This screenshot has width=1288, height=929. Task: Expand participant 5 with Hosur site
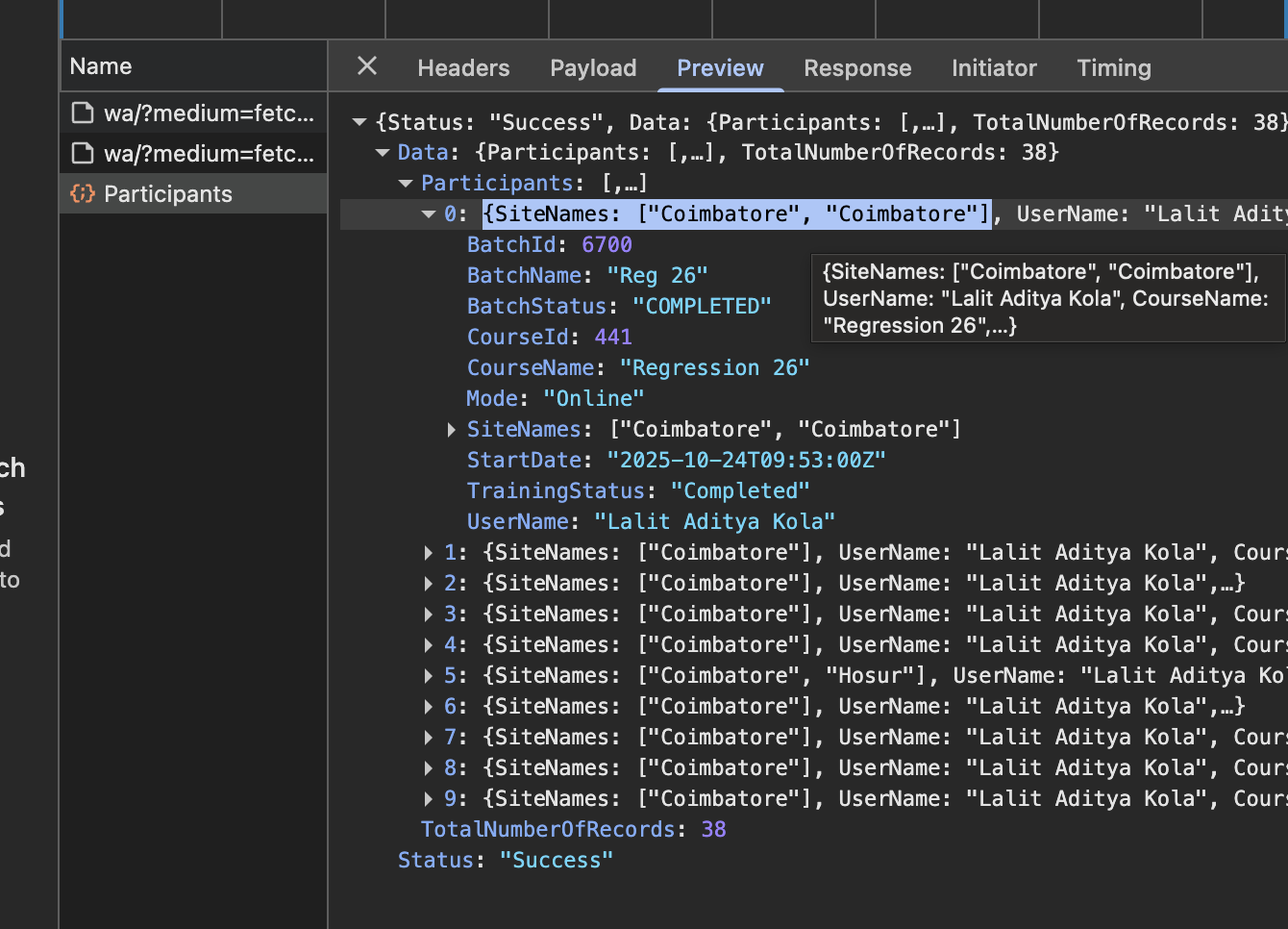pos(429,676)
